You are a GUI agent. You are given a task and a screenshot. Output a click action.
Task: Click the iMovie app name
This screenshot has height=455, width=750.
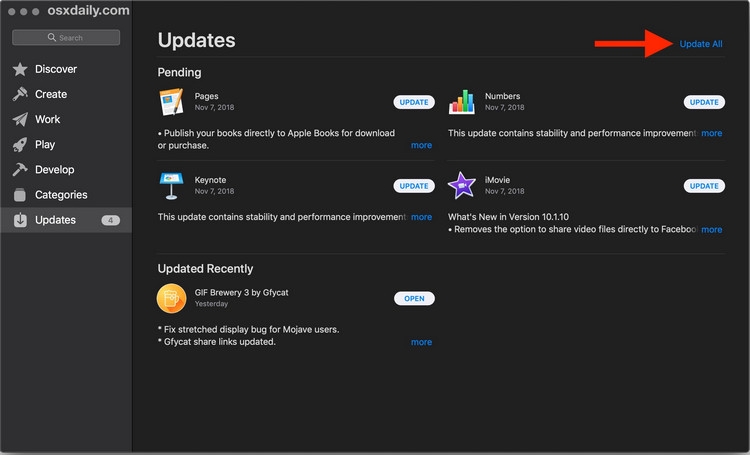click(x=497, y=180)
